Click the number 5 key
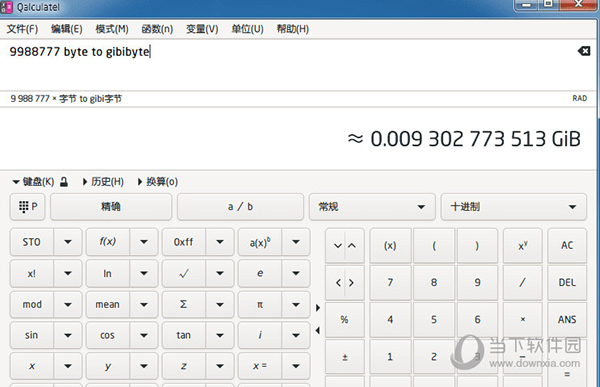The image size is (600, 387). [x=434, y=320]
